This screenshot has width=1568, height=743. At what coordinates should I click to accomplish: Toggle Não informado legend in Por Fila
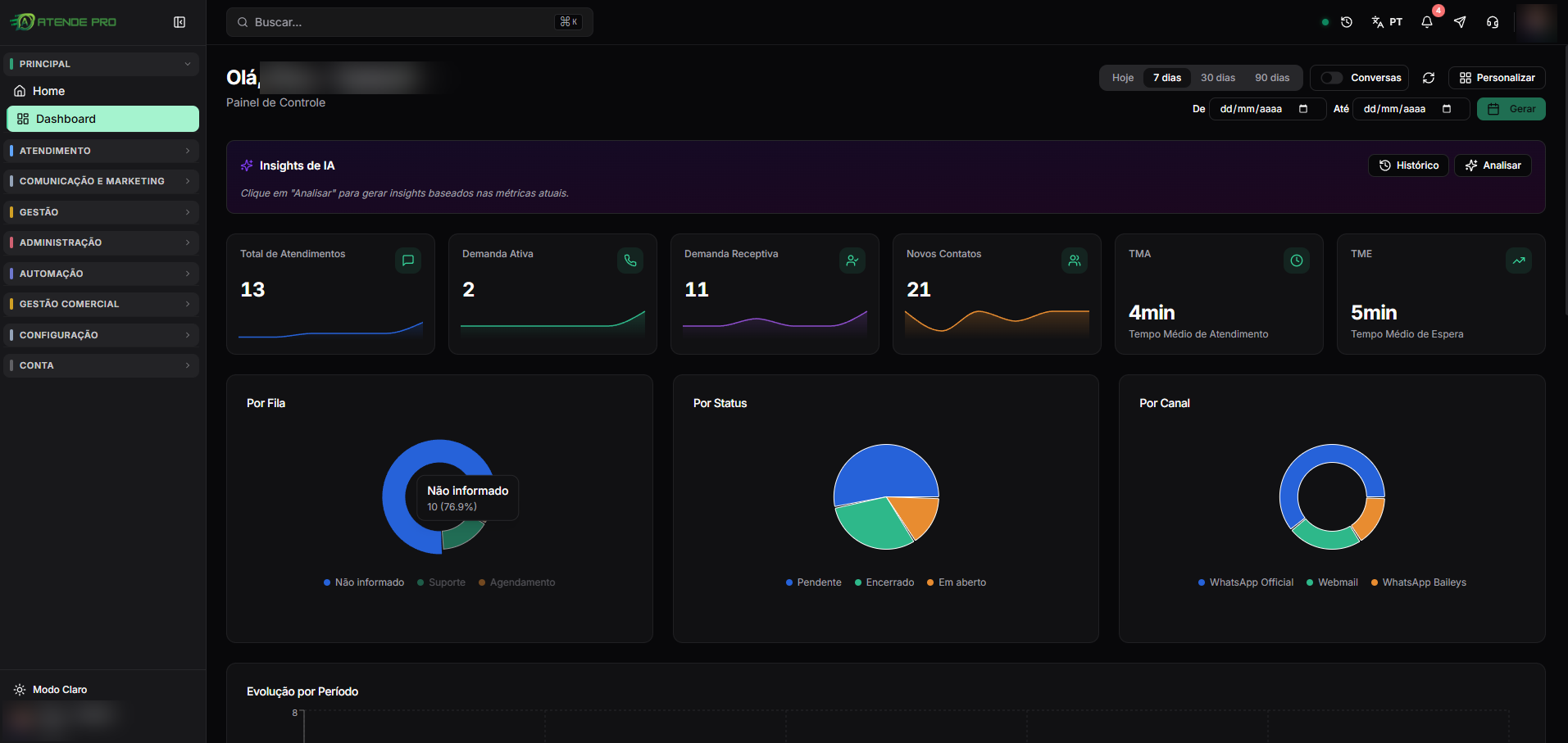[x=364, y=582]
